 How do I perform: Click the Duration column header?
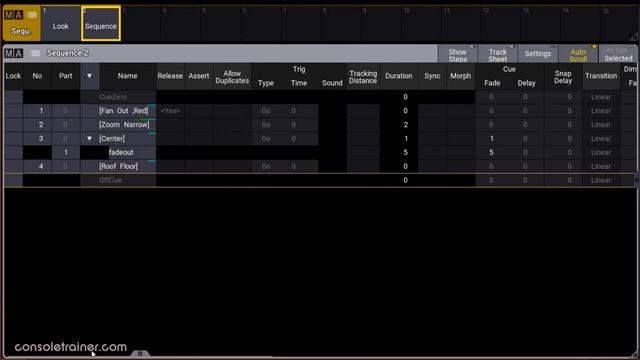pos(399,76)
